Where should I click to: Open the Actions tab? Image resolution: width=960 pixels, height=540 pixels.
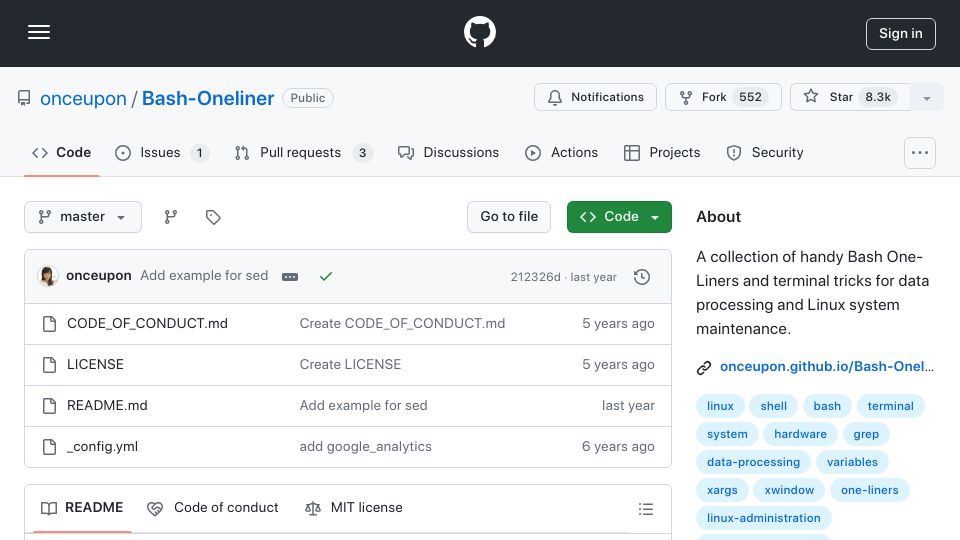[561, 152]
